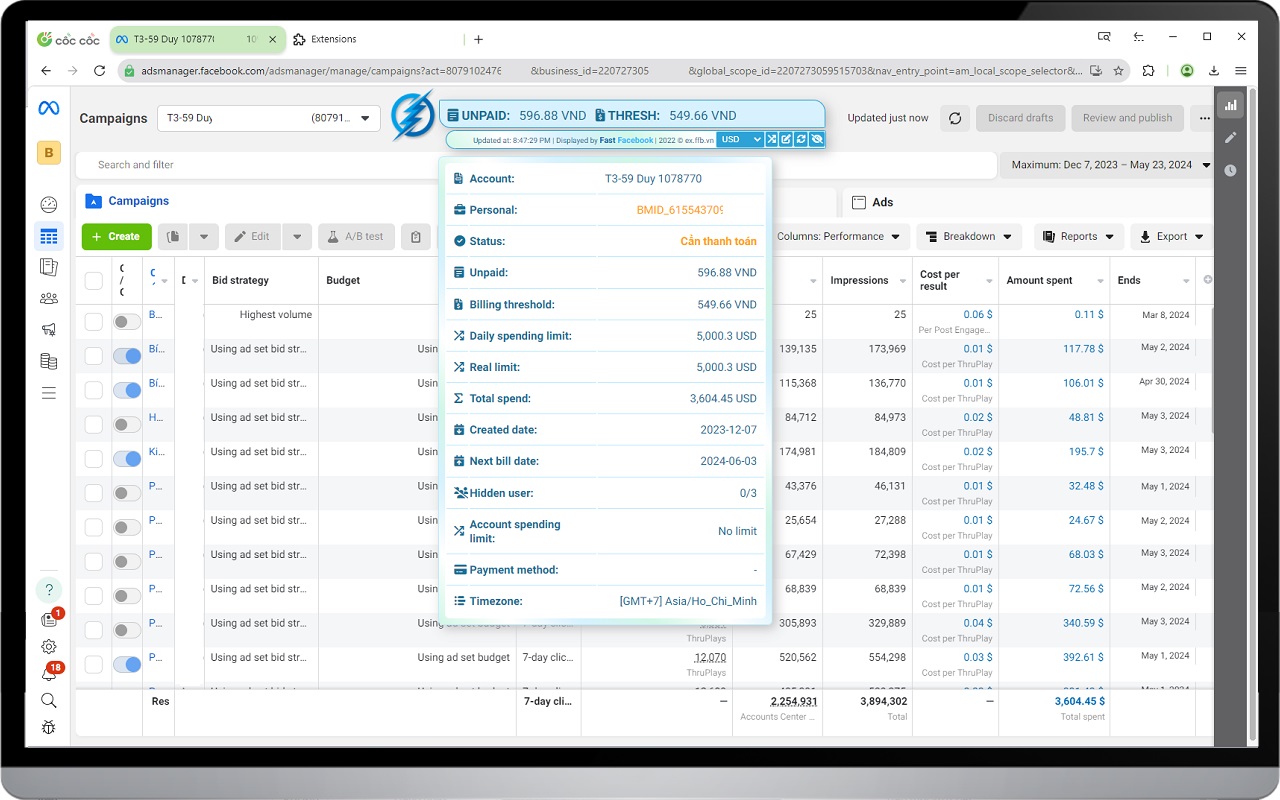
Task: Click Fast Facebook lightning bolt logo
Action: [412, 116]
